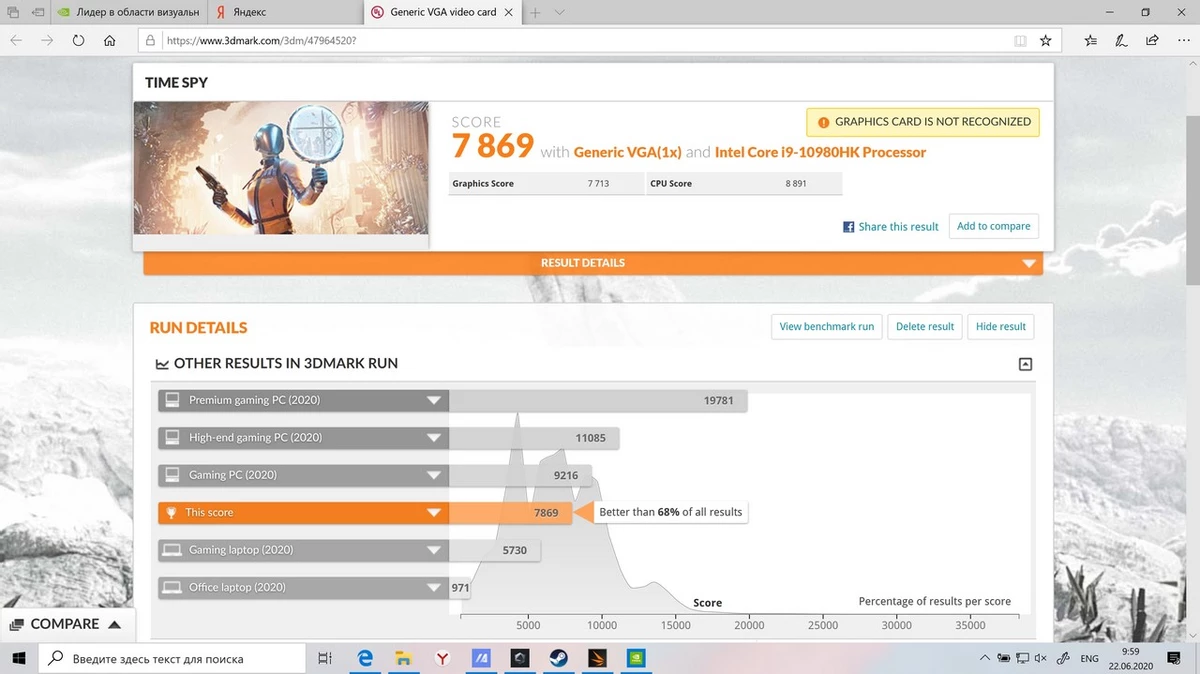Expand the Result Details bar

[x=593, y=263]
